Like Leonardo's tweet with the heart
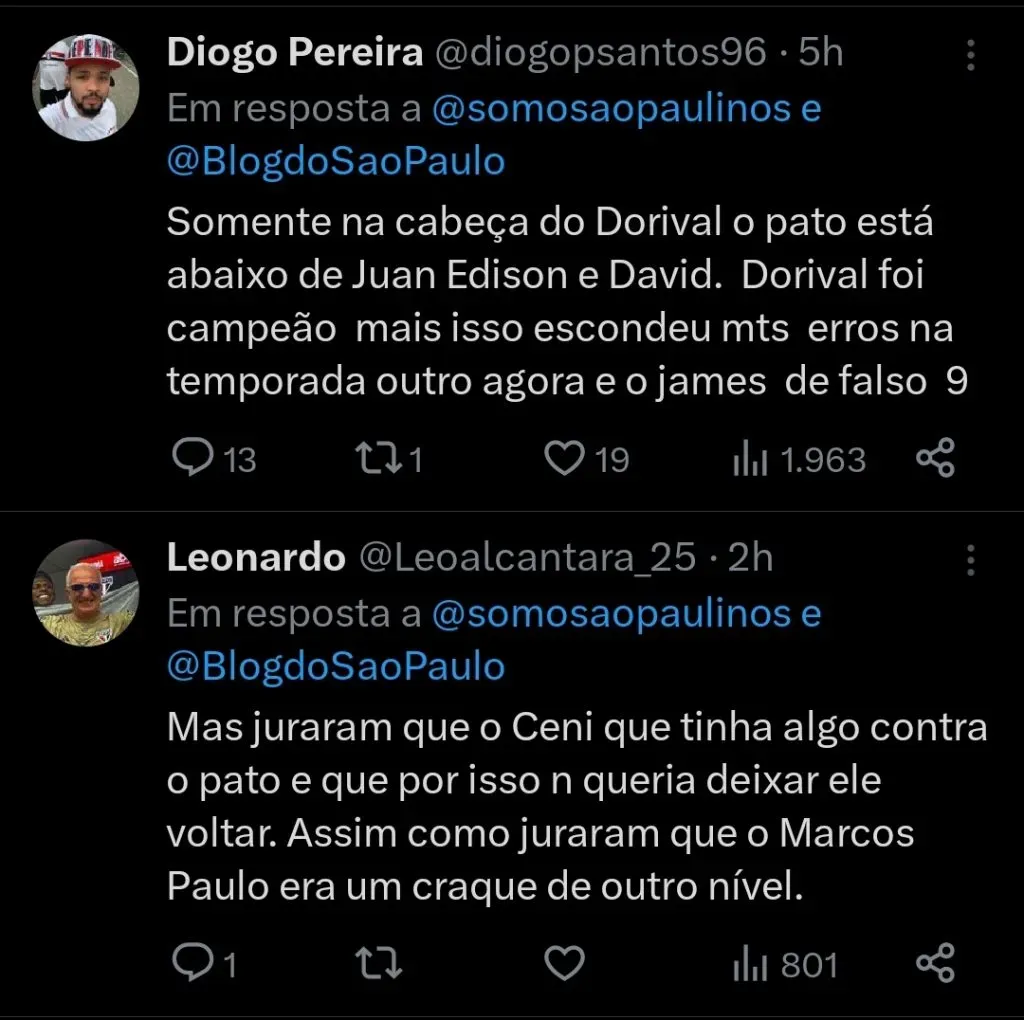Screen dimensions: 1024x1020 pyautogui.click(x=564, y=963)
